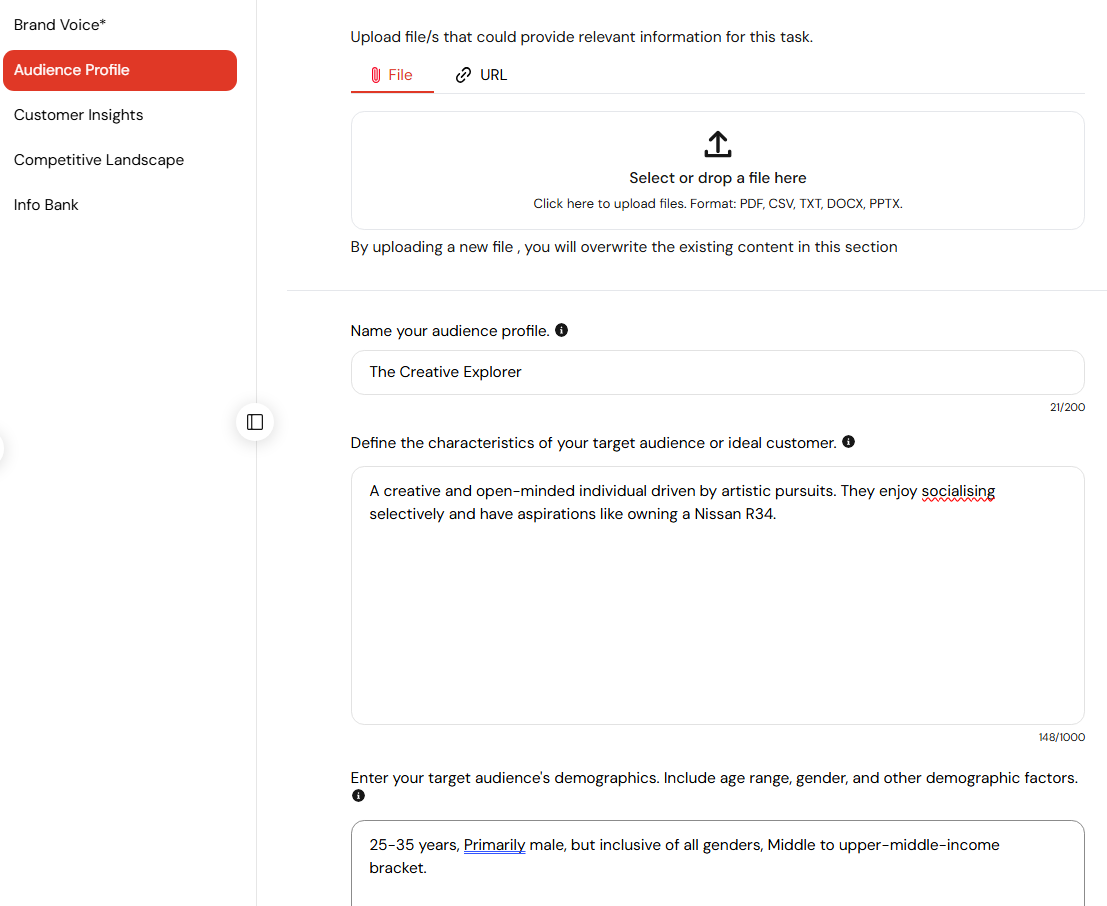Click info icon beside target audience characteristics
Viewport: 1107px width, 906px height.
[849, 441]
